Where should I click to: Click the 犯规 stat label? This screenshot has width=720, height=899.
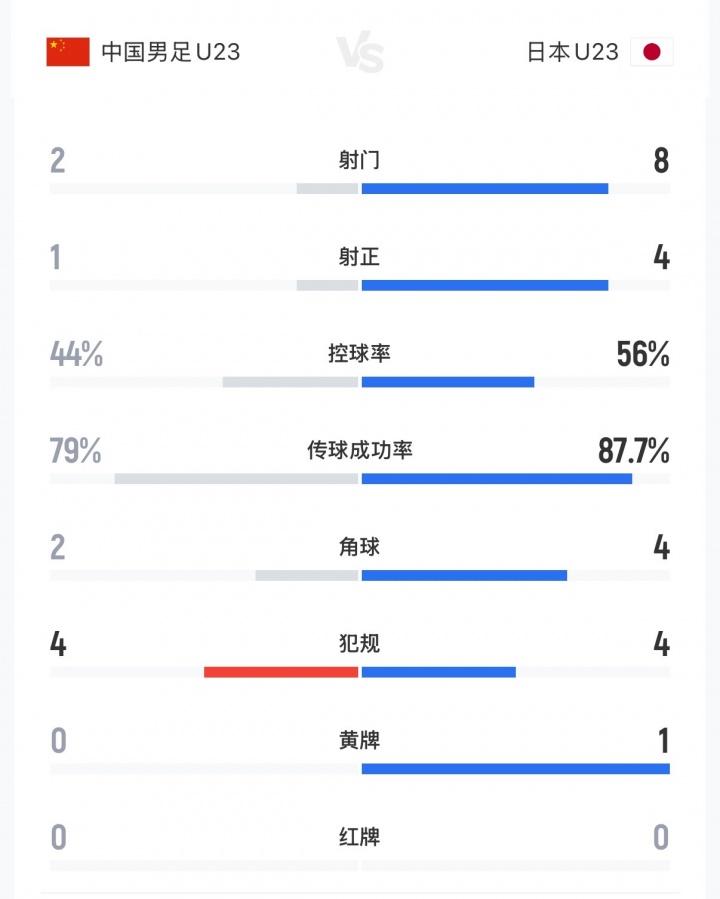click(x=359, y=644)
